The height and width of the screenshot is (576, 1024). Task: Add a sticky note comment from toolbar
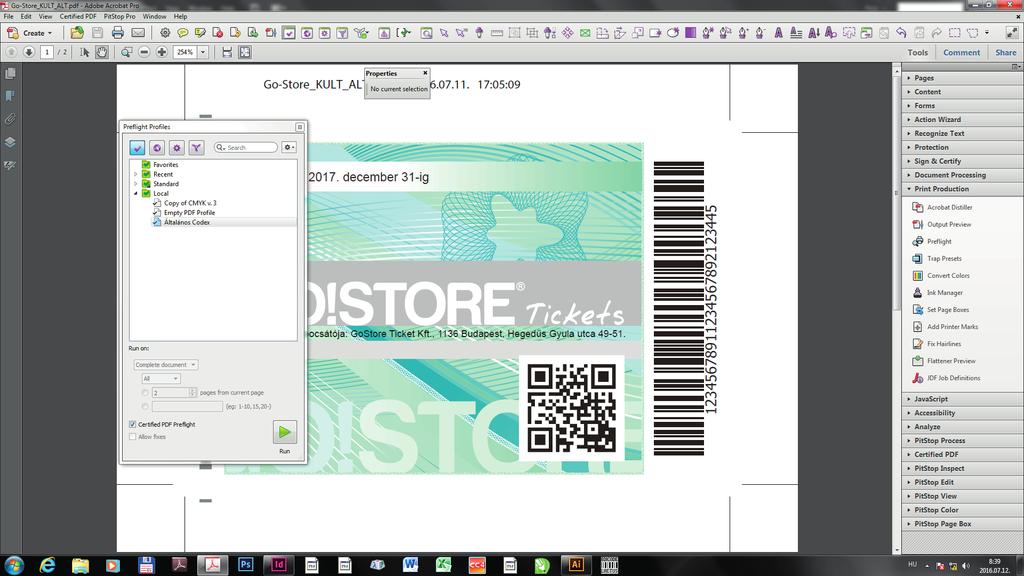tap(183, 33)
